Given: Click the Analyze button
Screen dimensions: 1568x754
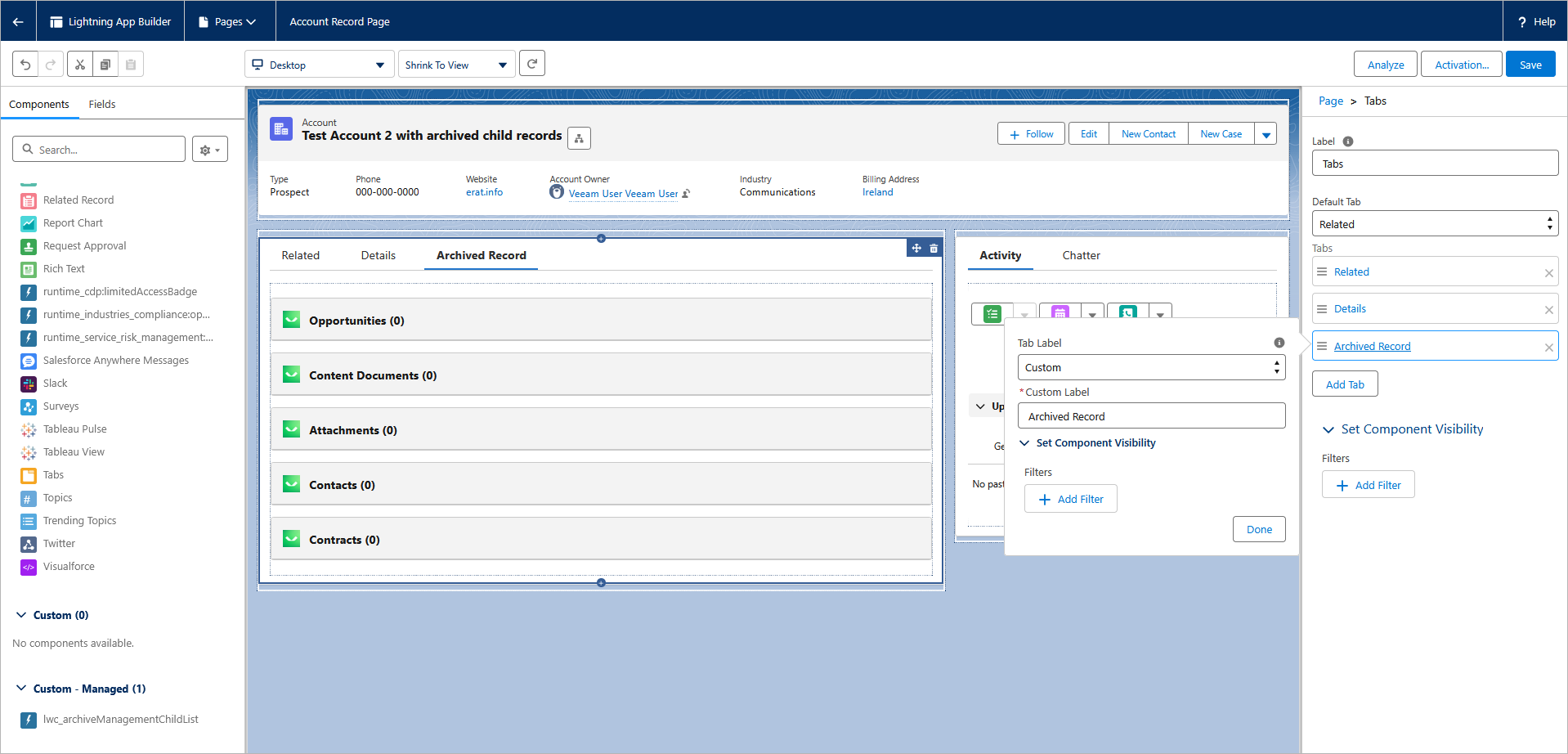Looking at the screenshot, I should click(x=1386, y=65).
